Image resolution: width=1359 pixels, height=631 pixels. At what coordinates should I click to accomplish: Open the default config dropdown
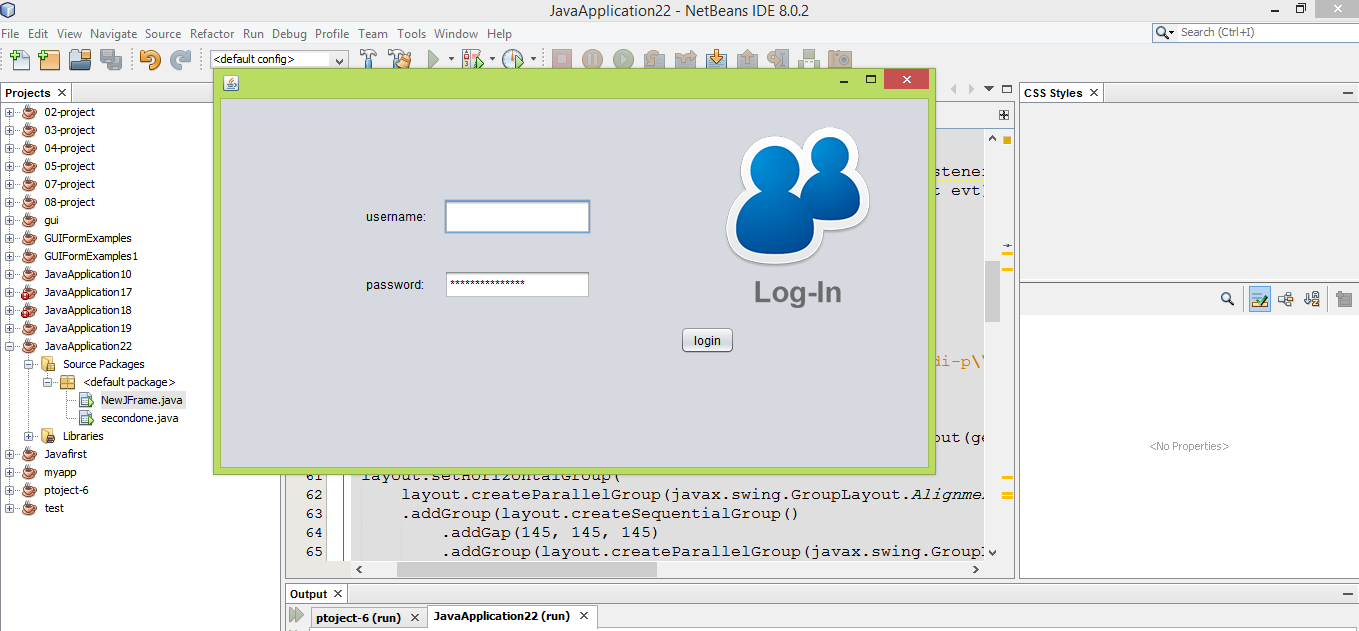[279, 59]
